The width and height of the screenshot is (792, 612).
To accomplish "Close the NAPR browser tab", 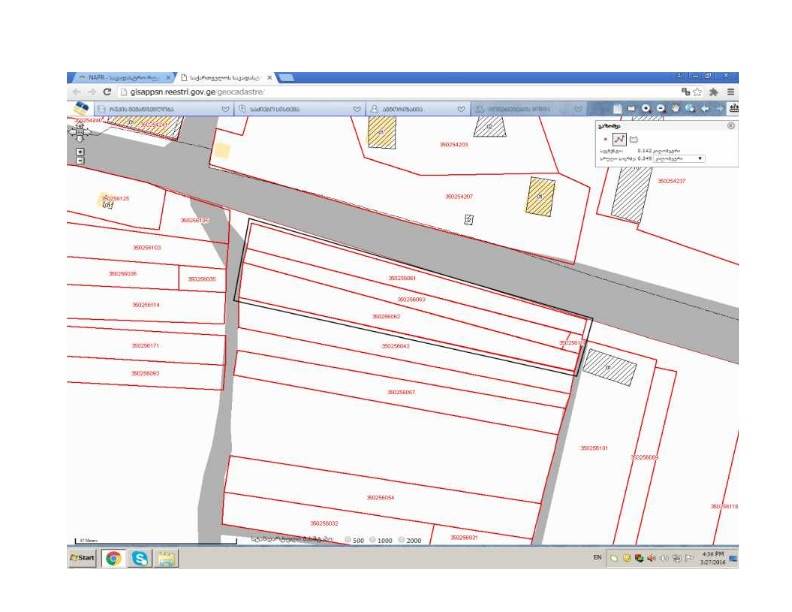I will [x=168, y=78].
